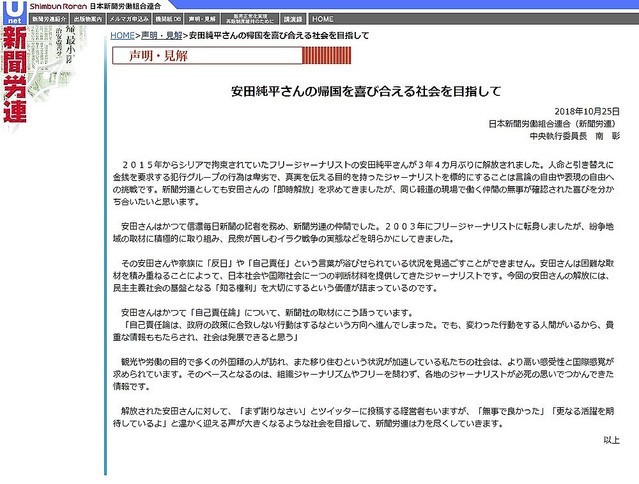639x484 pixels.
Task: Follow the 声明・見解 breadcrumb link
Action: (163, 35)
